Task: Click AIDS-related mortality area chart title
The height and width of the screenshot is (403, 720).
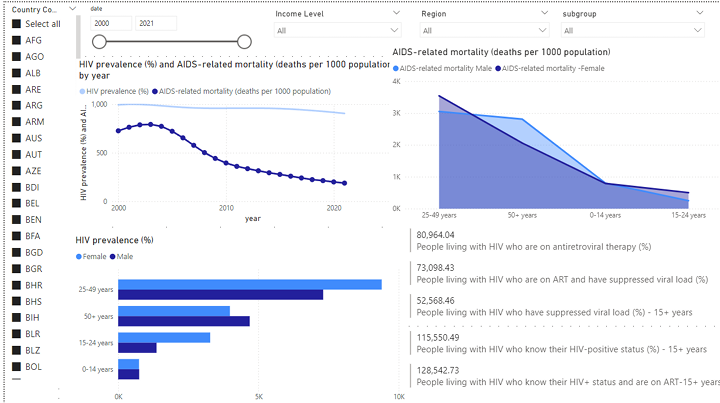Action: coord(501,52)
